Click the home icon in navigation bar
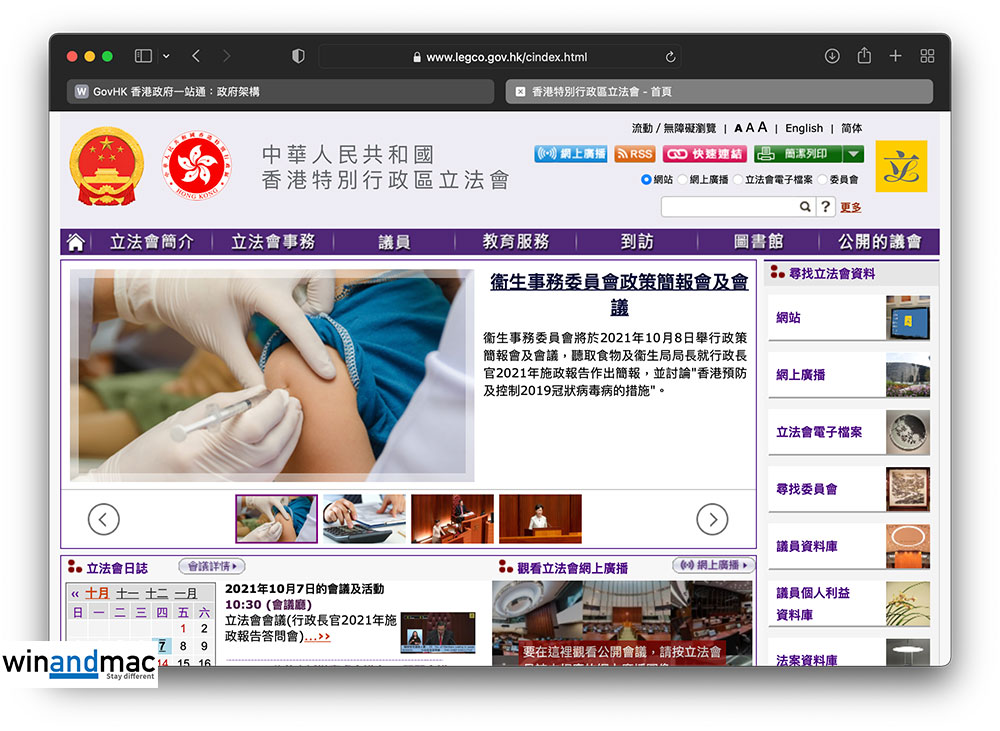 (x=75, y=242)
